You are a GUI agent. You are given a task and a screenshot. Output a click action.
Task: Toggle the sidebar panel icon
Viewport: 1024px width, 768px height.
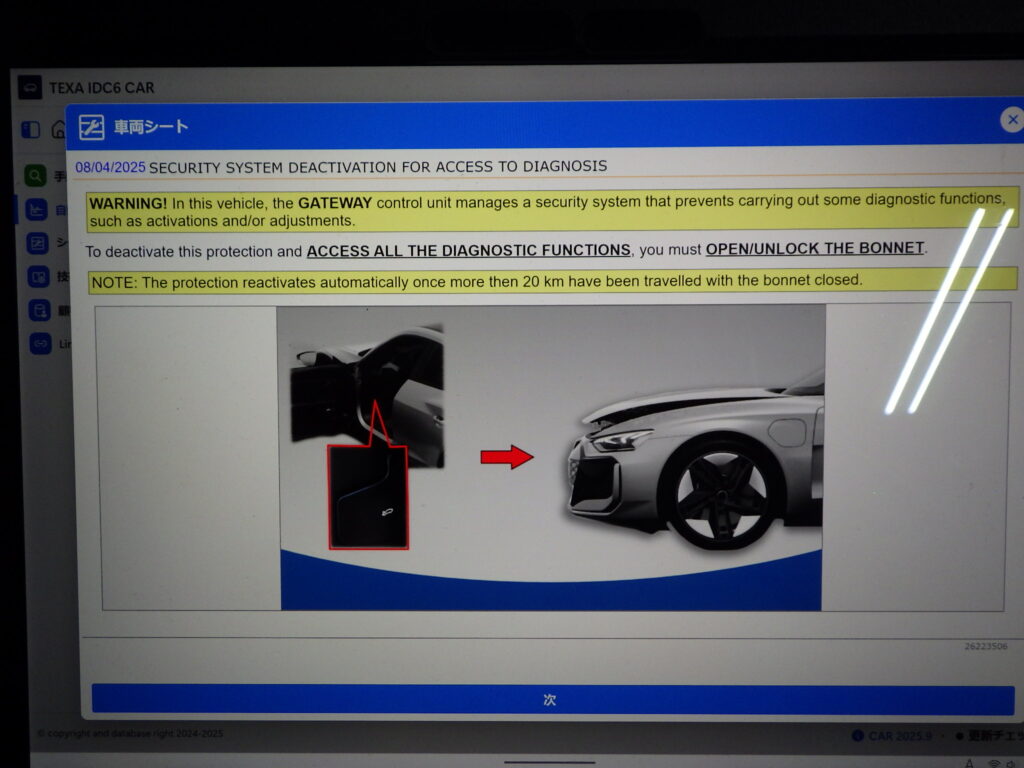[31, 130]
